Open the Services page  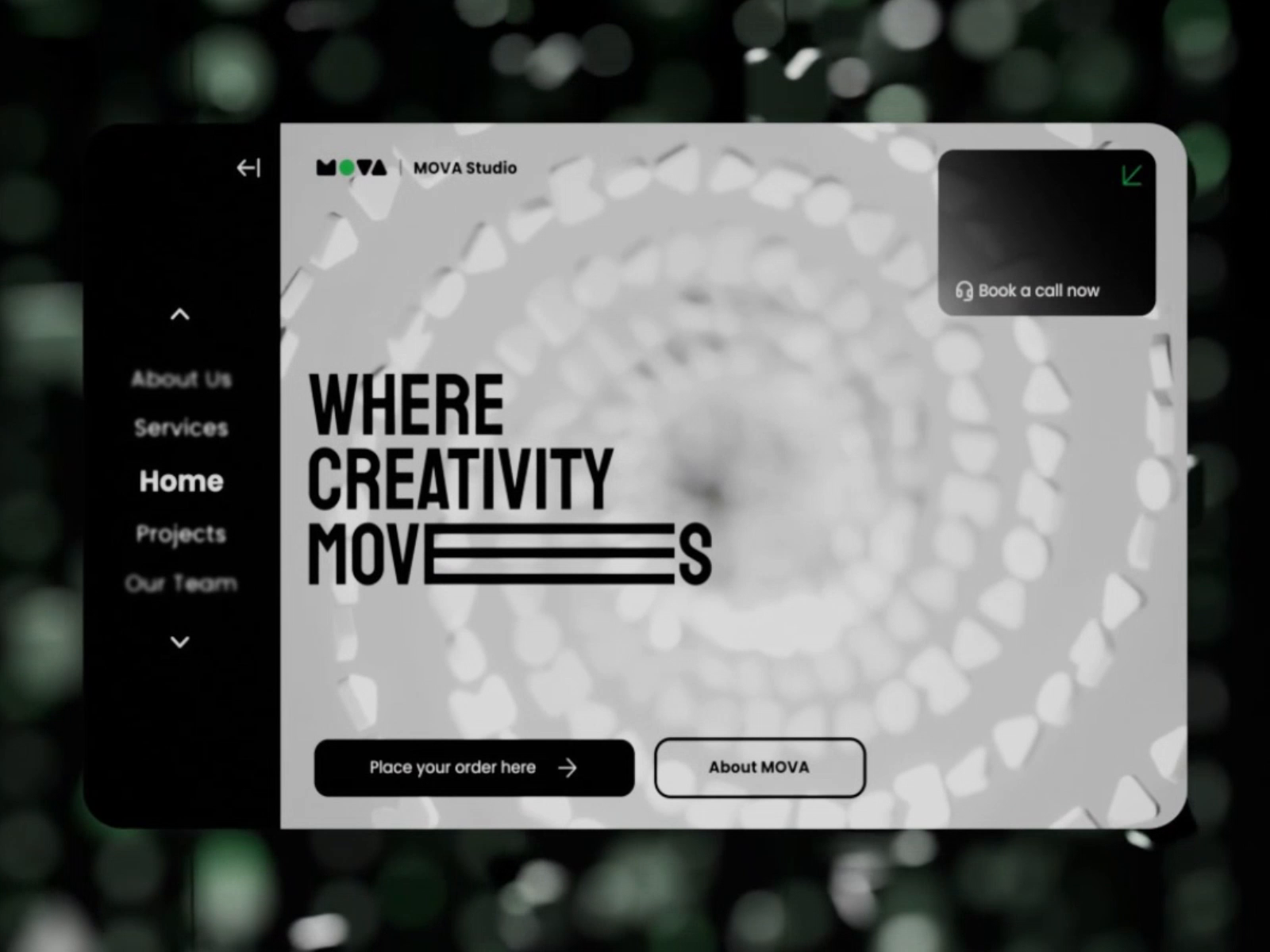coord(180,428)
